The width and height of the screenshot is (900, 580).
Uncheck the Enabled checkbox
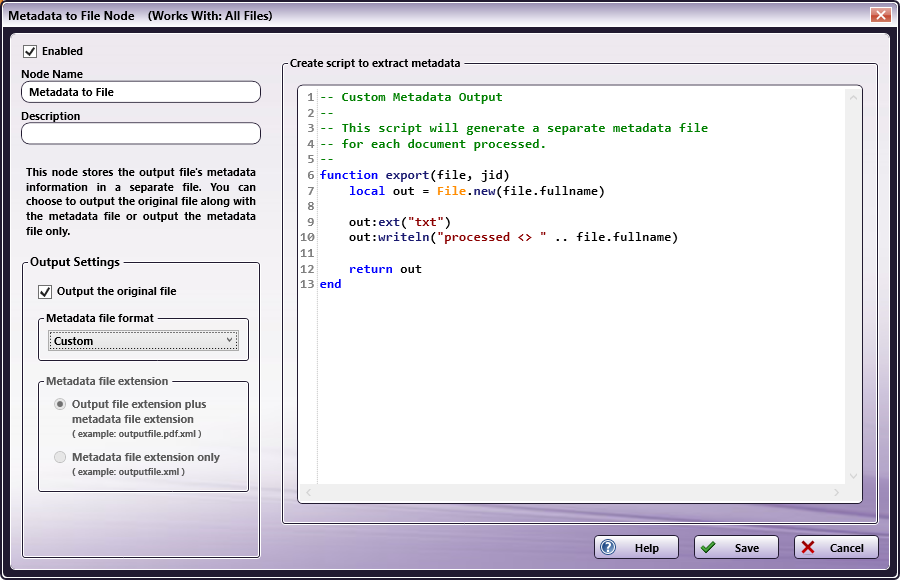[x=30, y=52]
